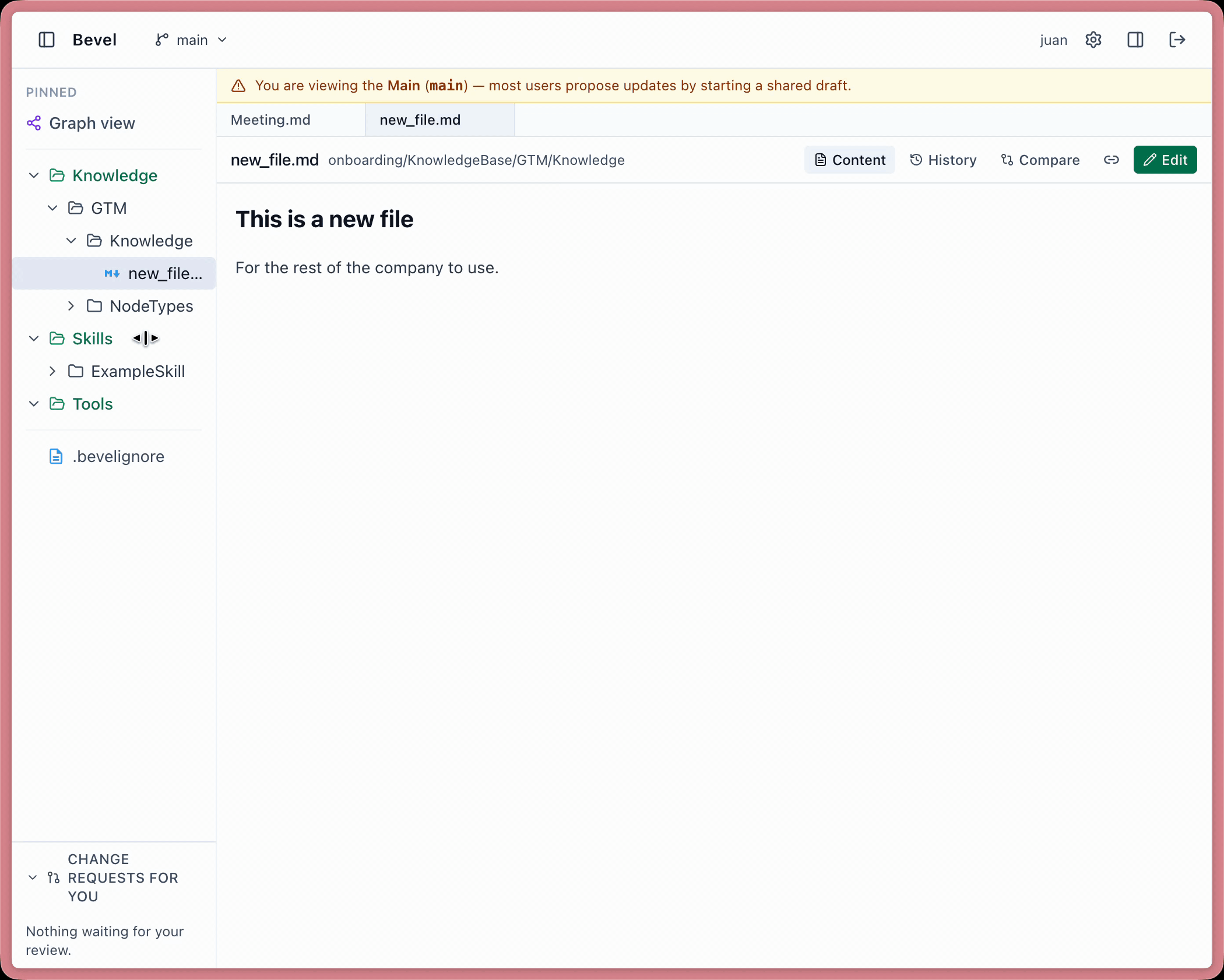
Task: Expand the NodeTypes folder chevron
Action: 71,306
